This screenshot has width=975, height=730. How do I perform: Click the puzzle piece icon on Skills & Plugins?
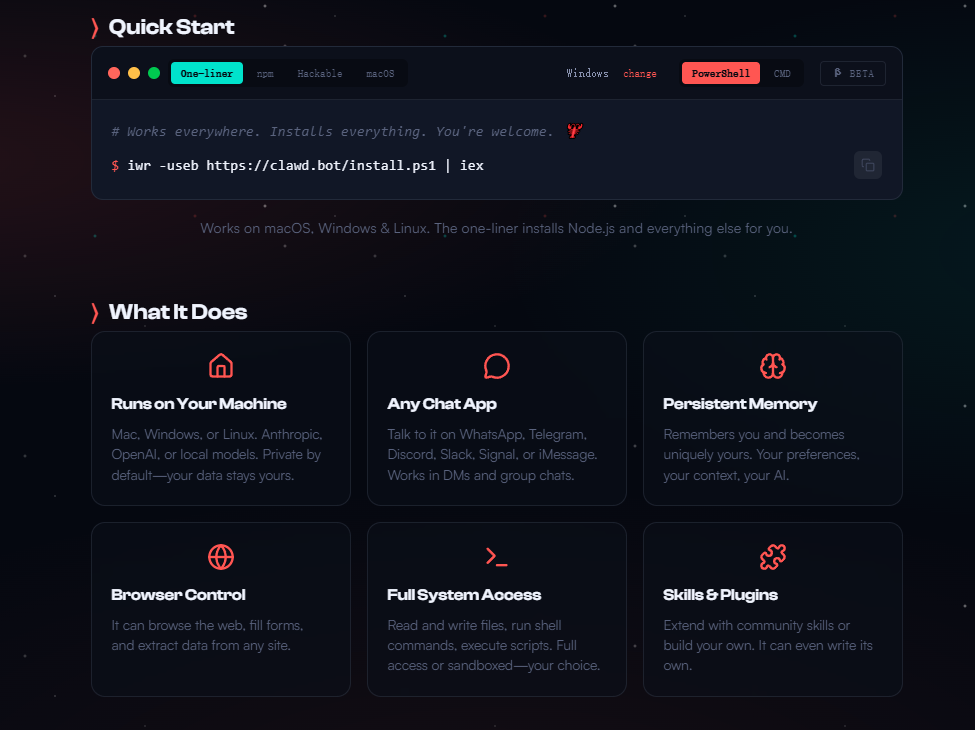(x=772, y=557)
